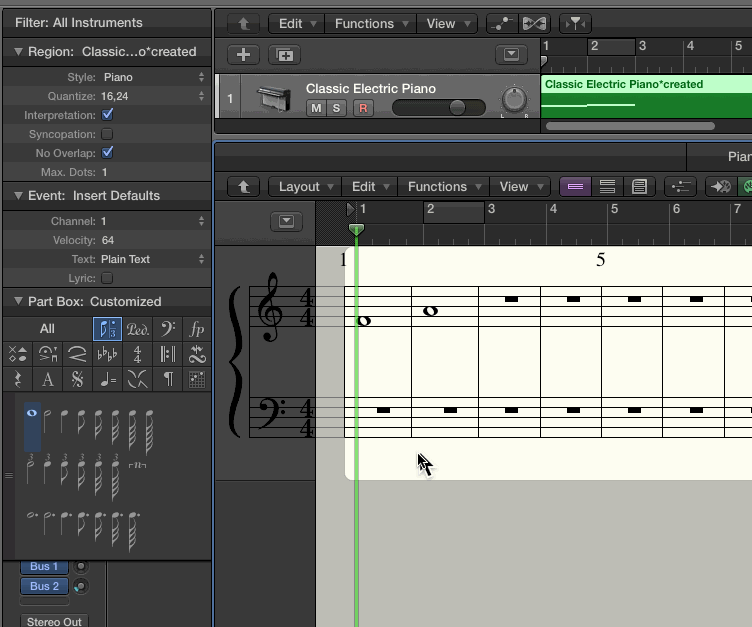Screen dimensions: 752x627
Task: Enable the Syncopation checkbox
Action: pyautogui.click(x=108, y=134)
